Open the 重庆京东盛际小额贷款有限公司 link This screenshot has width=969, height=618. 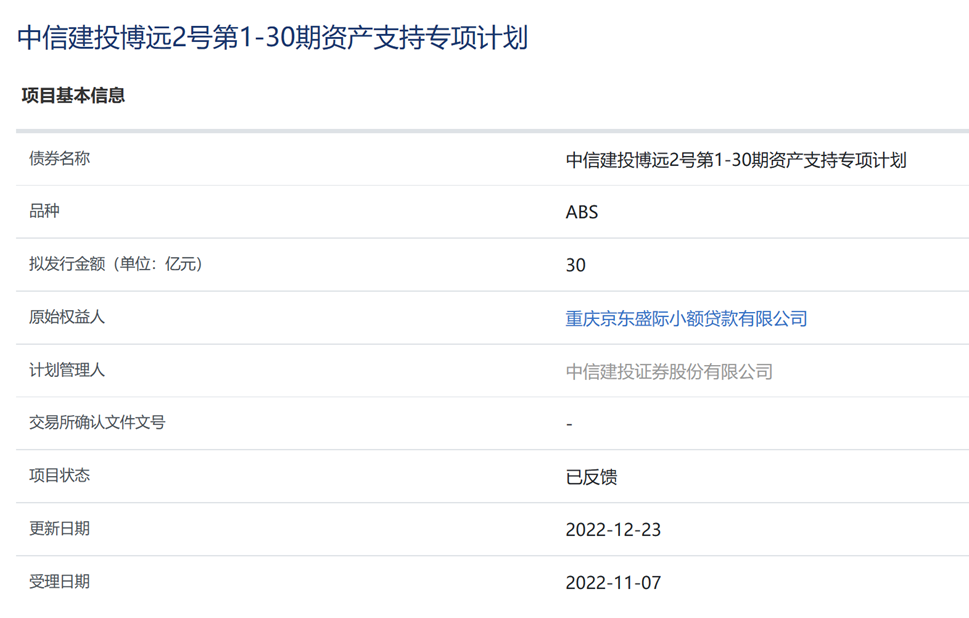(686, 319)
